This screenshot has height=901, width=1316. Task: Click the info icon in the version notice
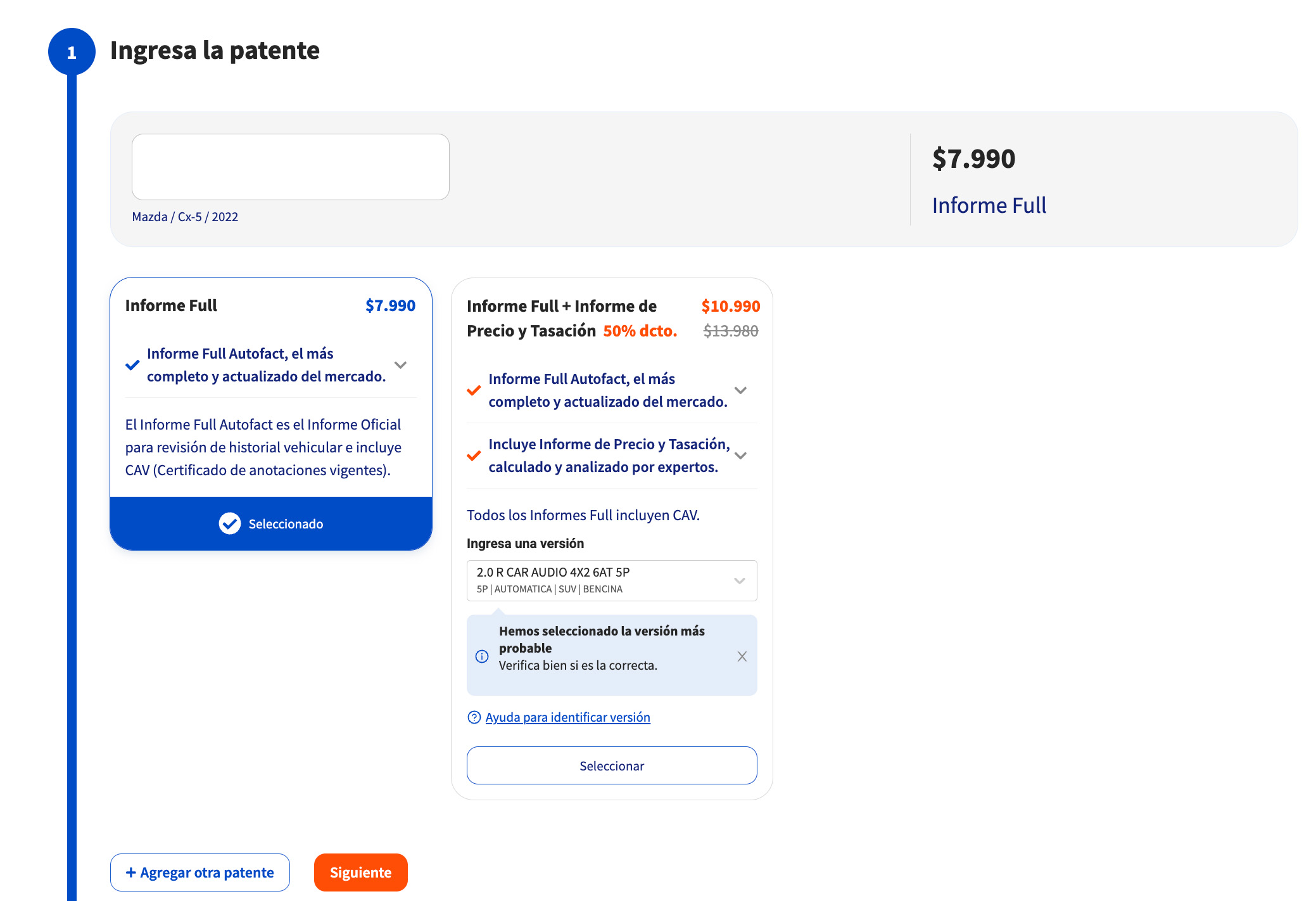(x=482, y=656)
